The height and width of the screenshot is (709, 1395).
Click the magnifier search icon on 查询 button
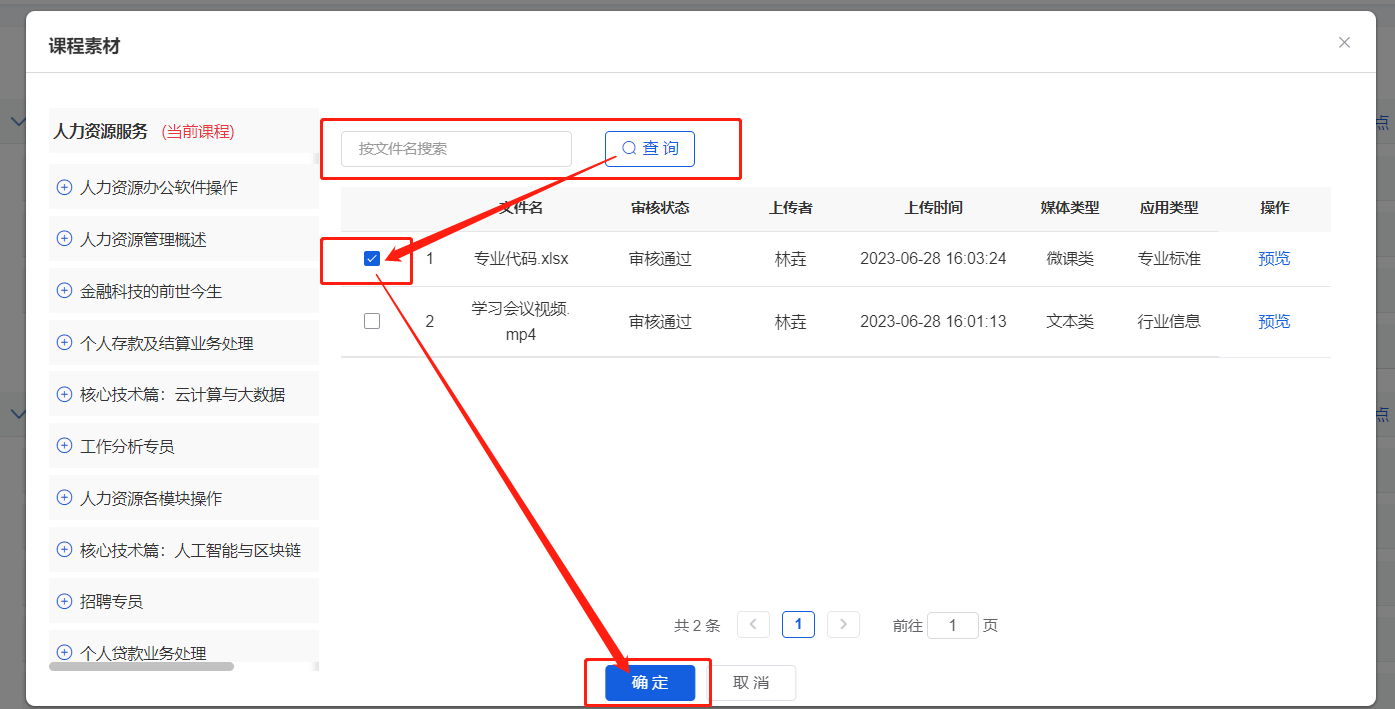click(x=628, y=148)
